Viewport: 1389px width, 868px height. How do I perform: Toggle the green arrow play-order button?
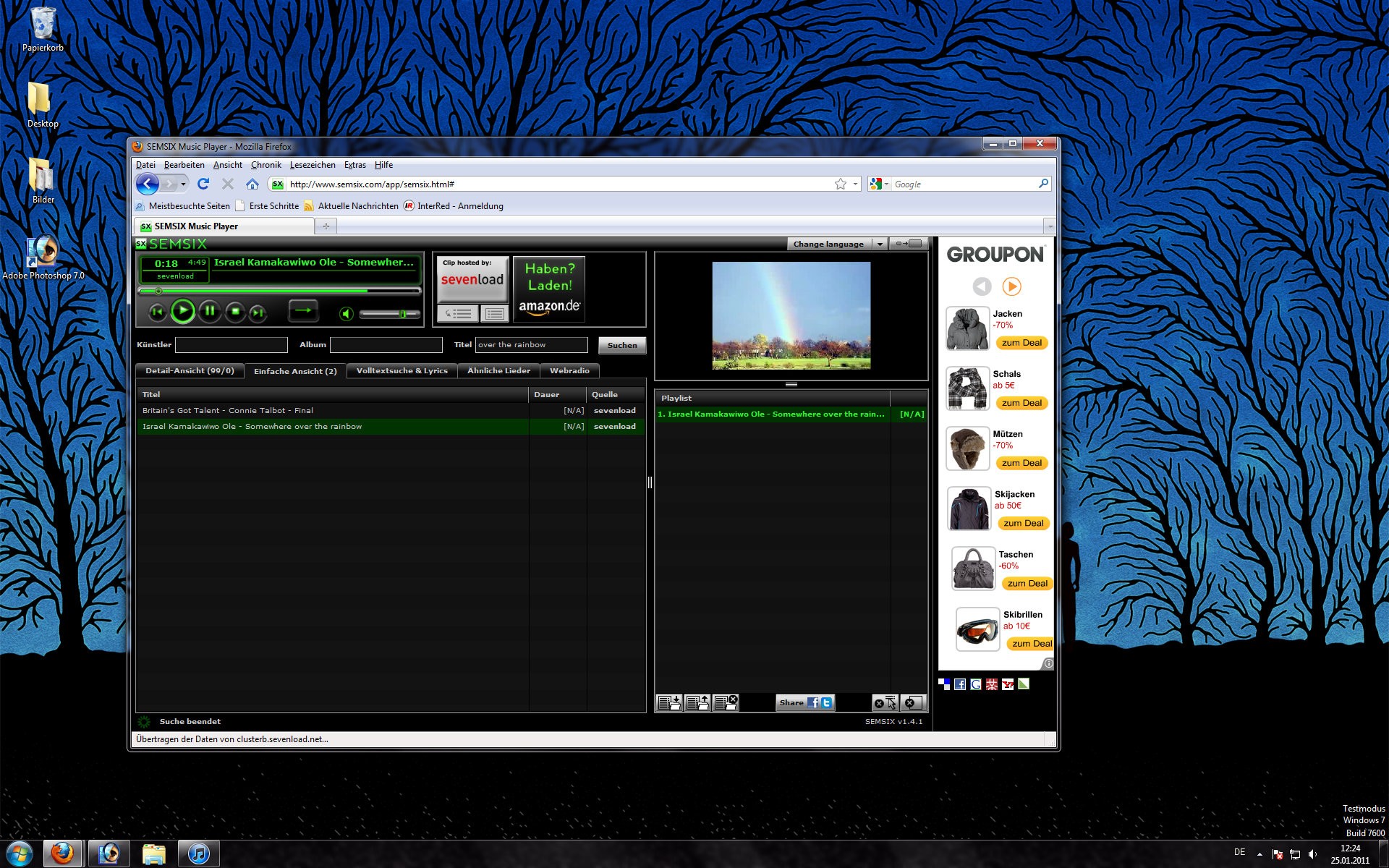point(303,311)
